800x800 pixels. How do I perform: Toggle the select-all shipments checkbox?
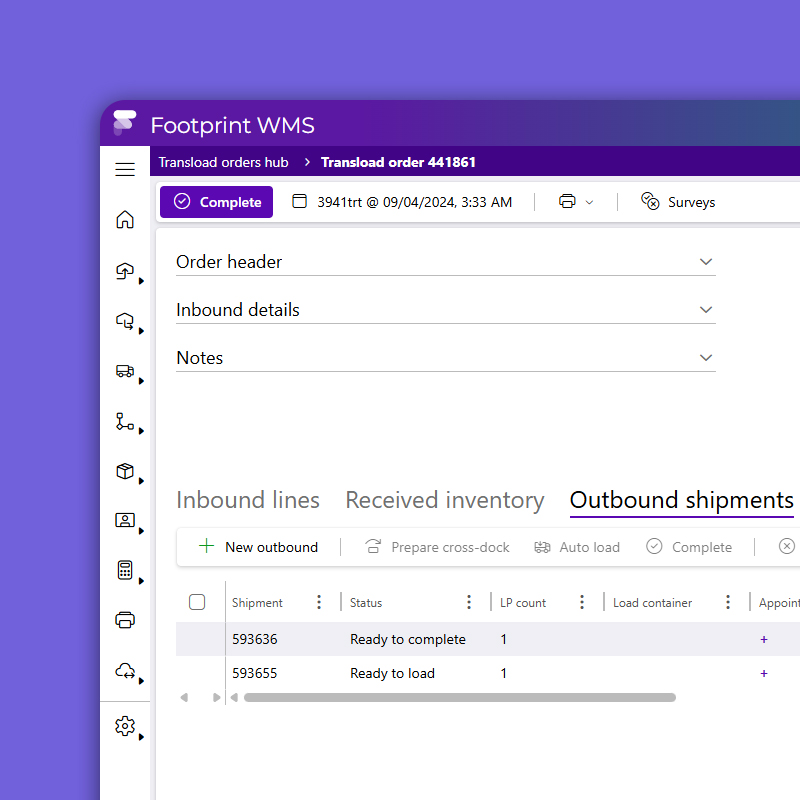click(197, 602)
